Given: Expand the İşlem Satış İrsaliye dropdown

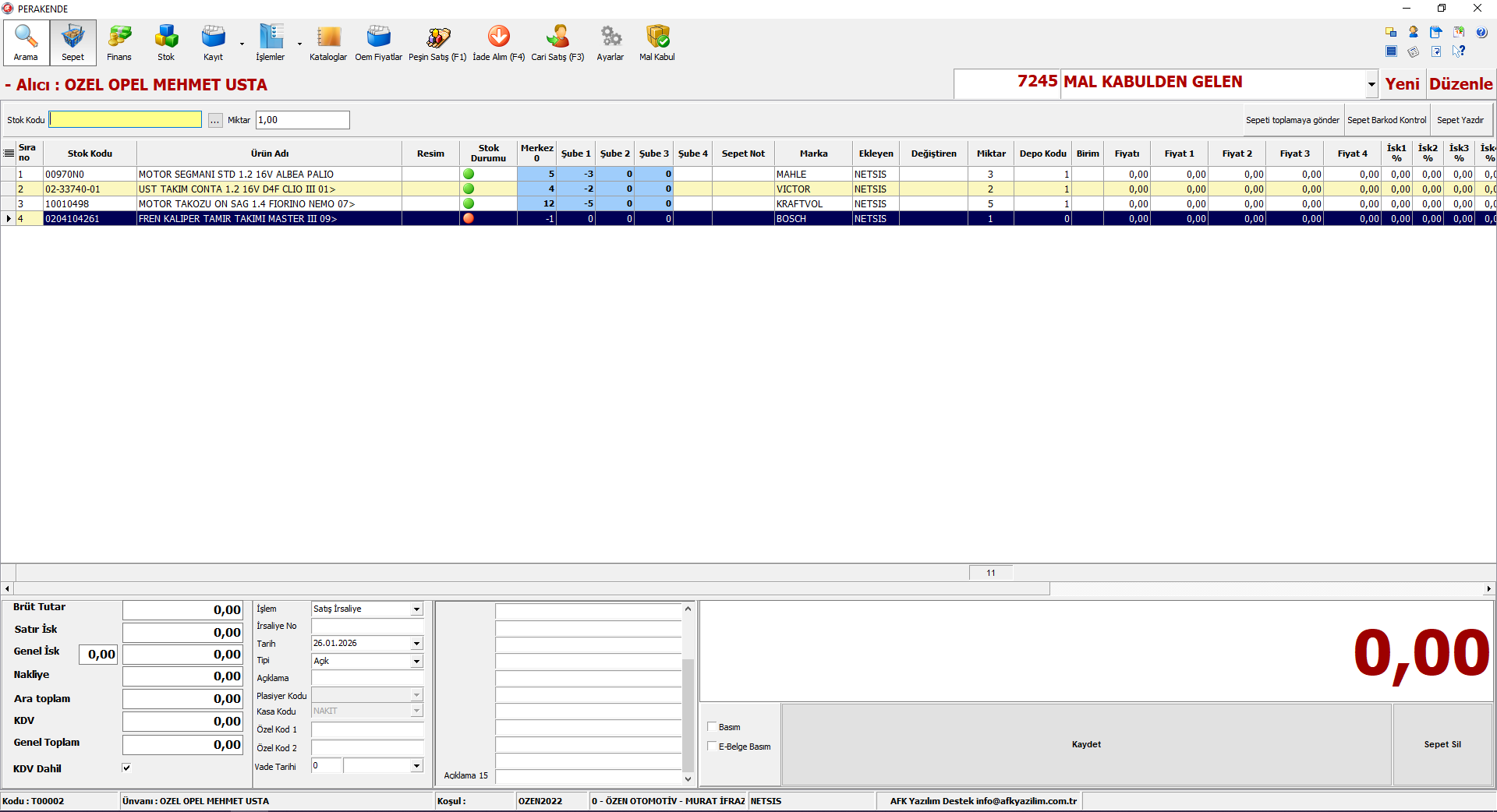Looking at the screenshot, I should coord(416,609).
